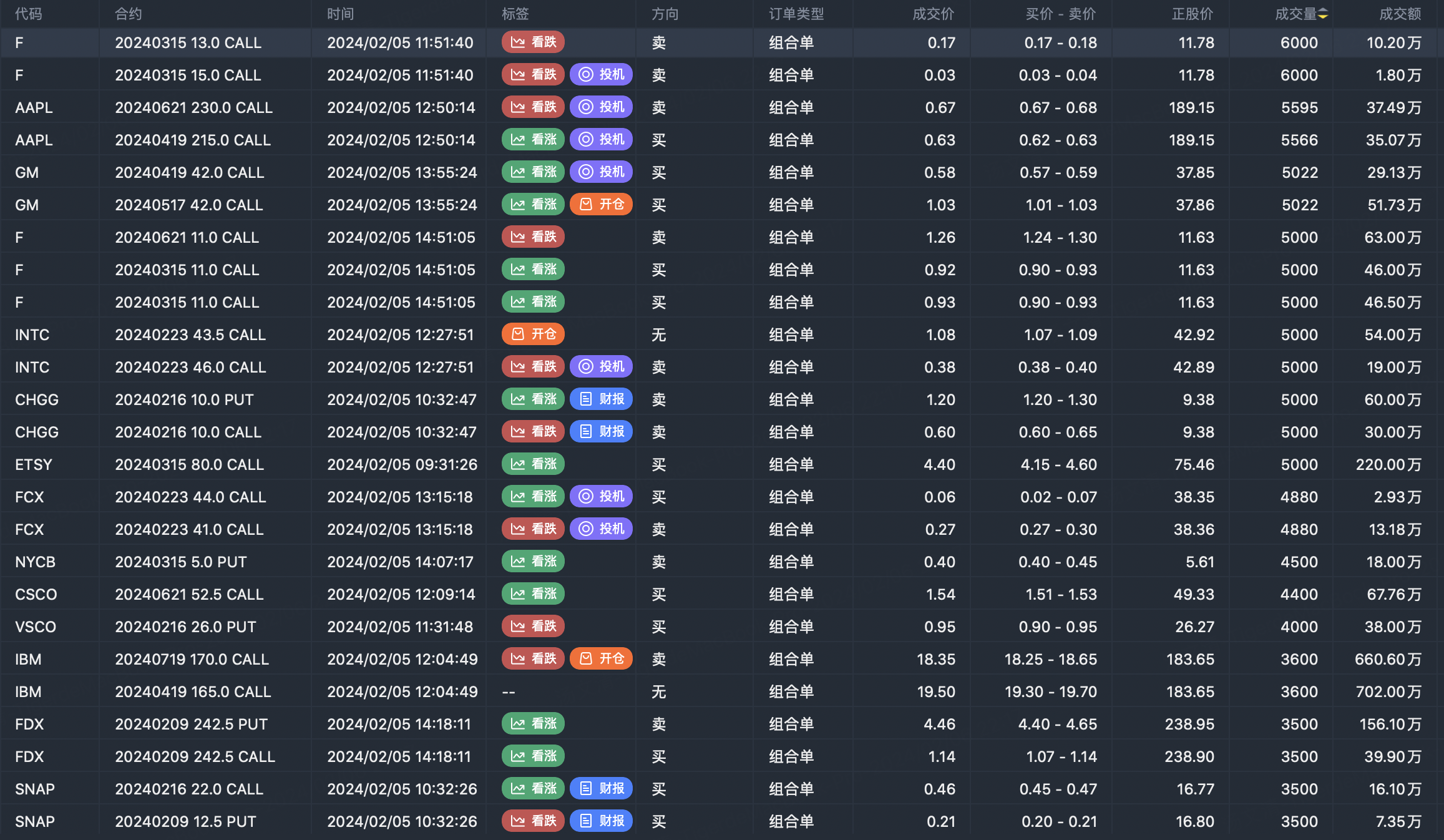The width and height of the screenshot is (1444, 840).
Task: Click the 标签 column header
Action: tap(515, 14)
